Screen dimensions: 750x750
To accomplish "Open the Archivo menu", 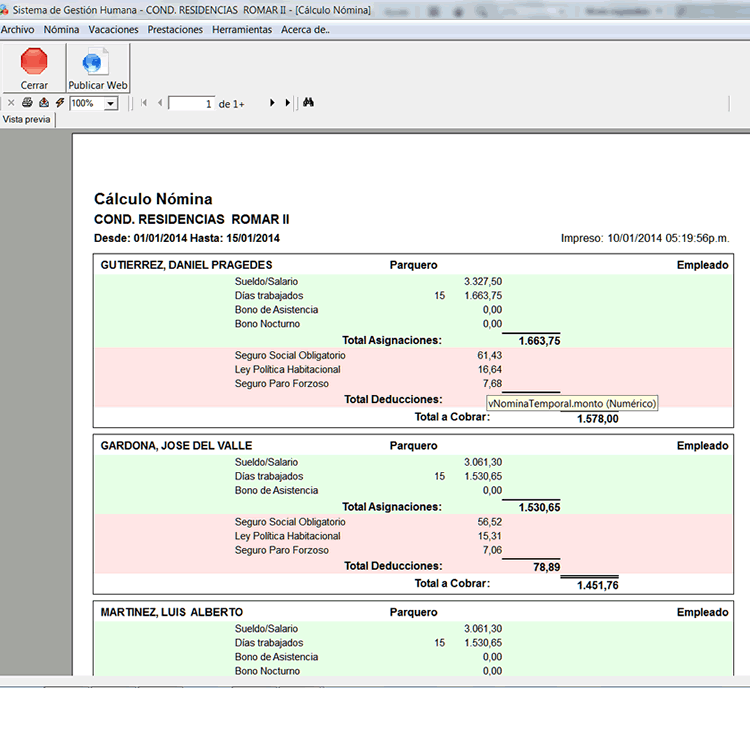I will pyautogui.click(x=17, y=30).
